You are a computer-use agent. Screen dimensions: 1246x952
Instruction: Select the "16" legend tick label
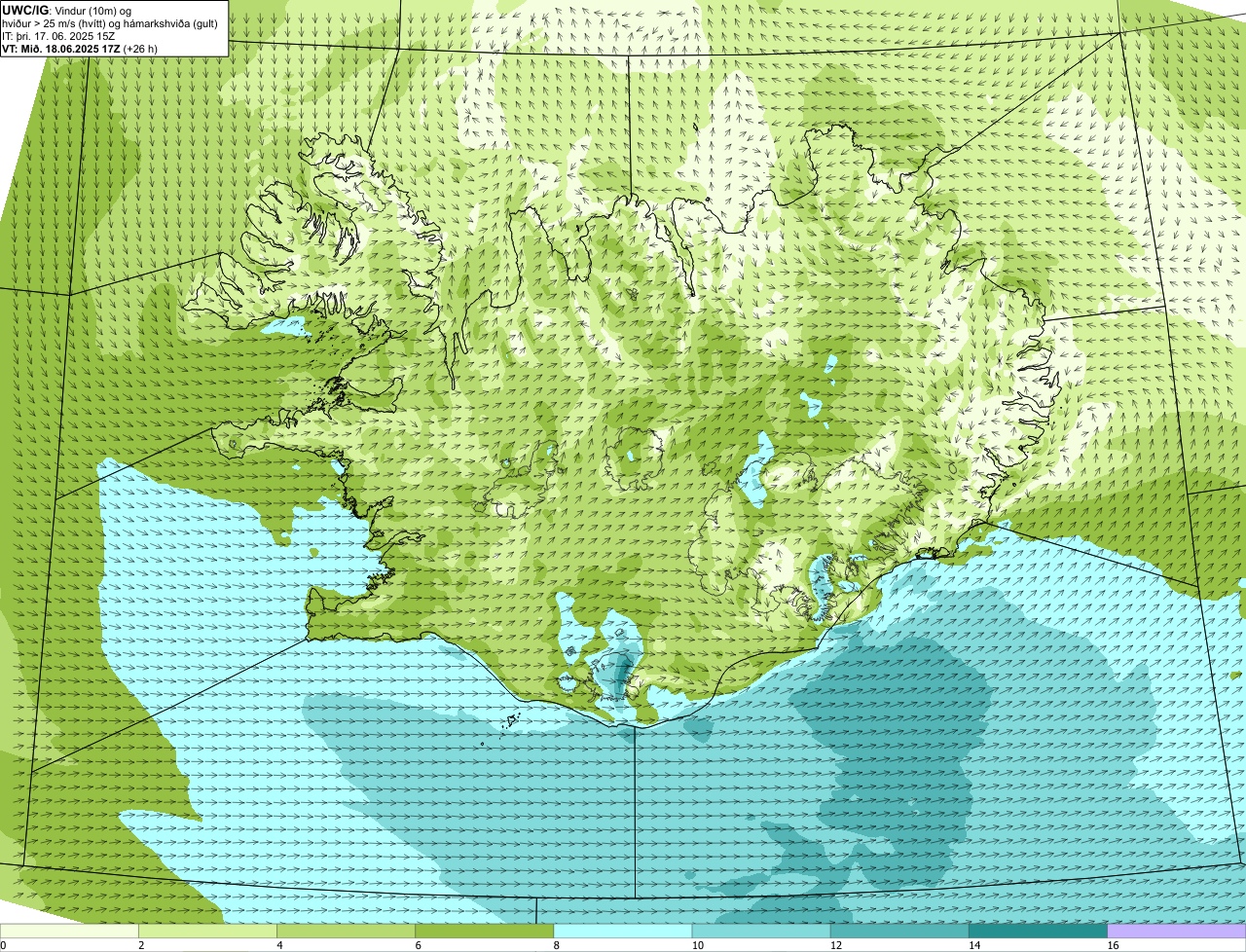click(1112, 945)
